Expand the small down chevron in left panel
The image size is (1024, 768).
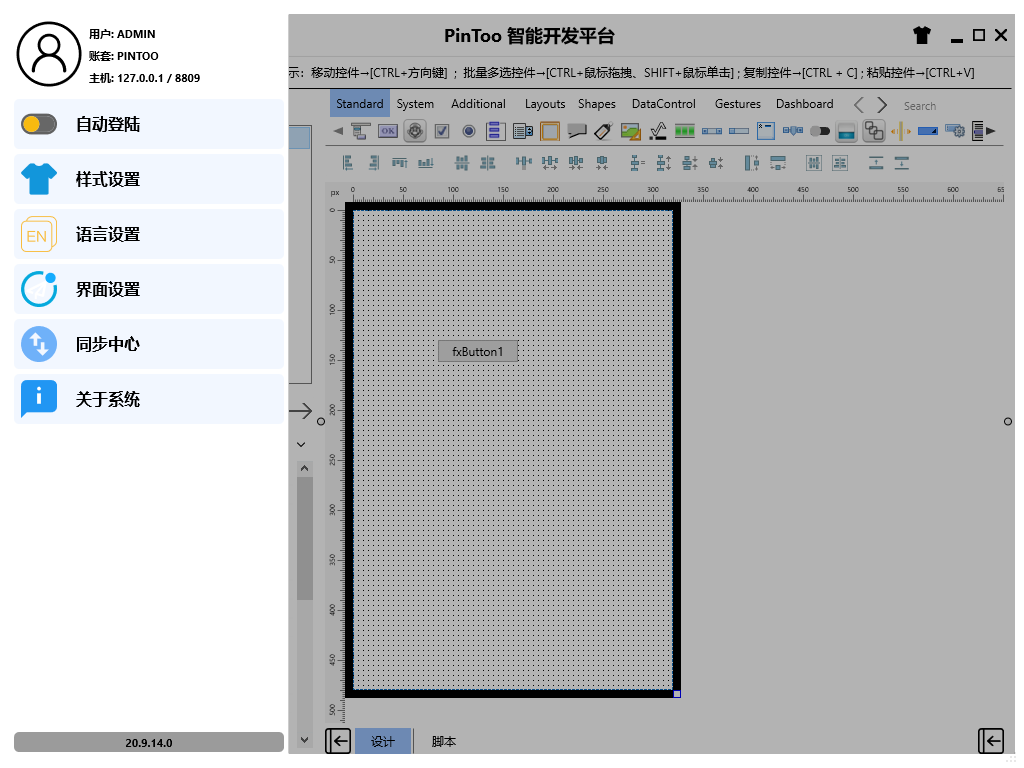tap(301, 445)
